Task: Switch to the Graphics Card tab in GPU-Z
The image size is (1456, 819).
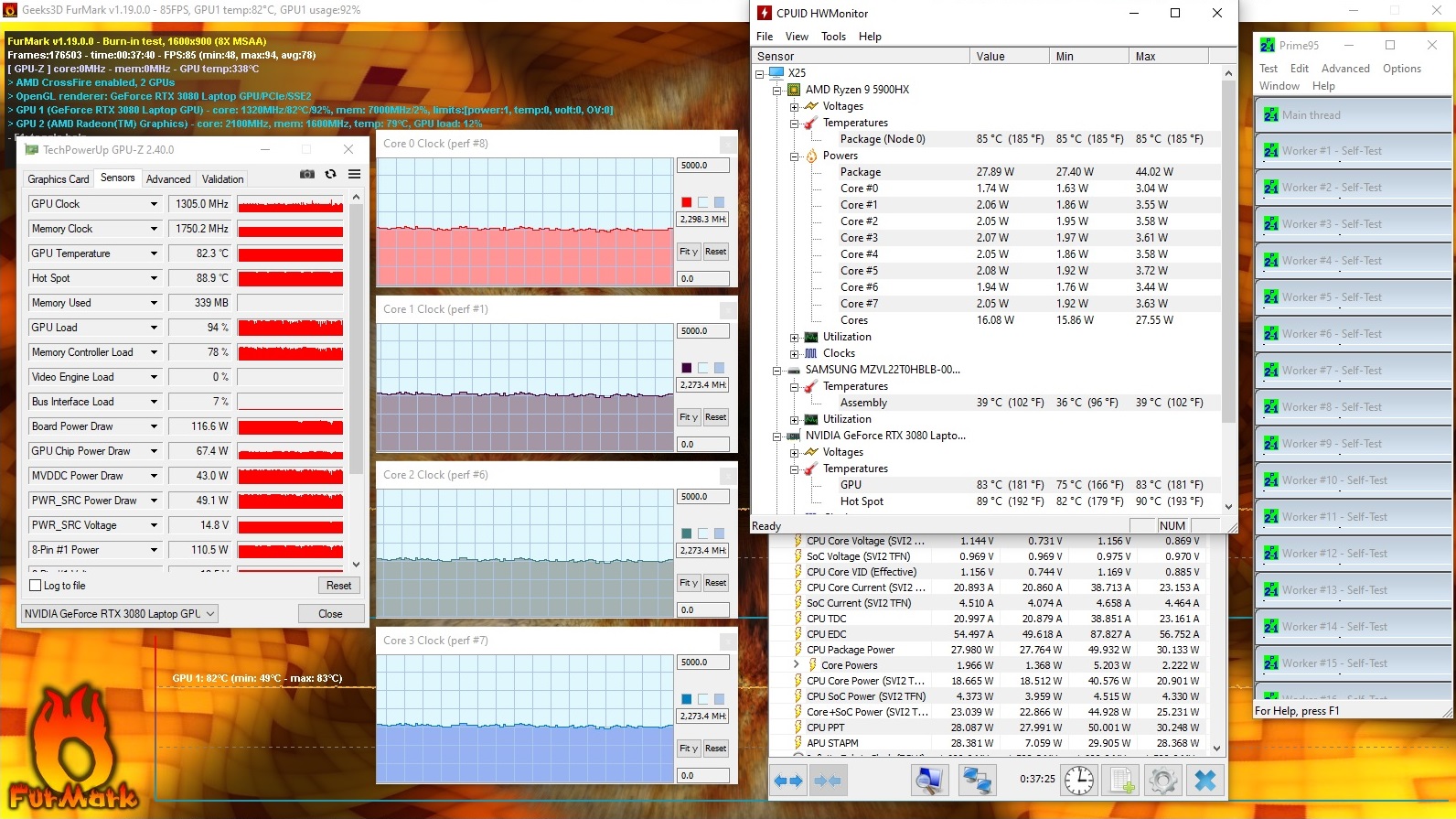Action: coord(59,179)
